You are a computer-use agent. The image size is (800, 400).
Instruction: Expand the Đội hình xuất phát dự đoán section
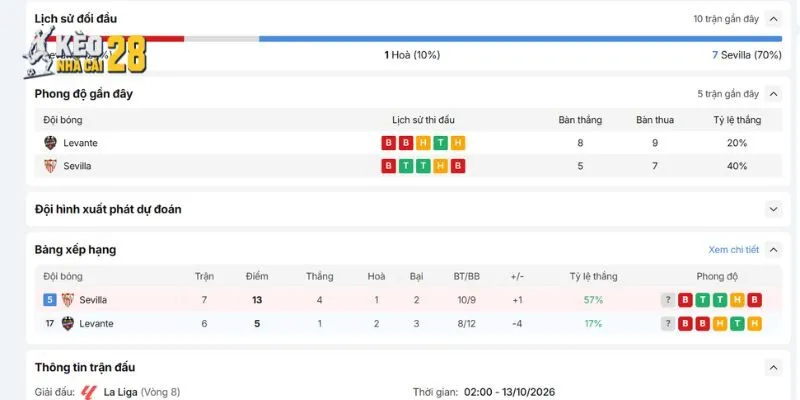click(773, 209)
